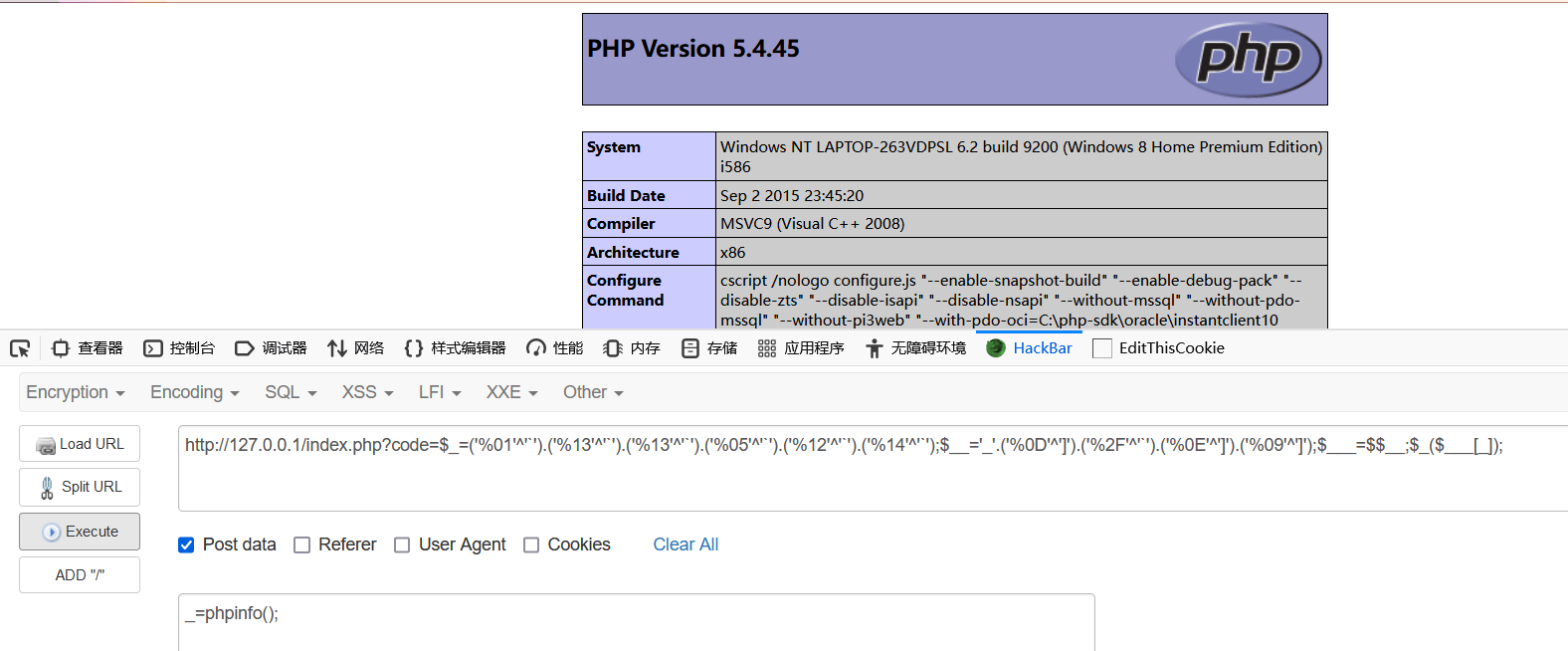
Task: Open the Memory (内存) panel
Action: tap(632, 348)
